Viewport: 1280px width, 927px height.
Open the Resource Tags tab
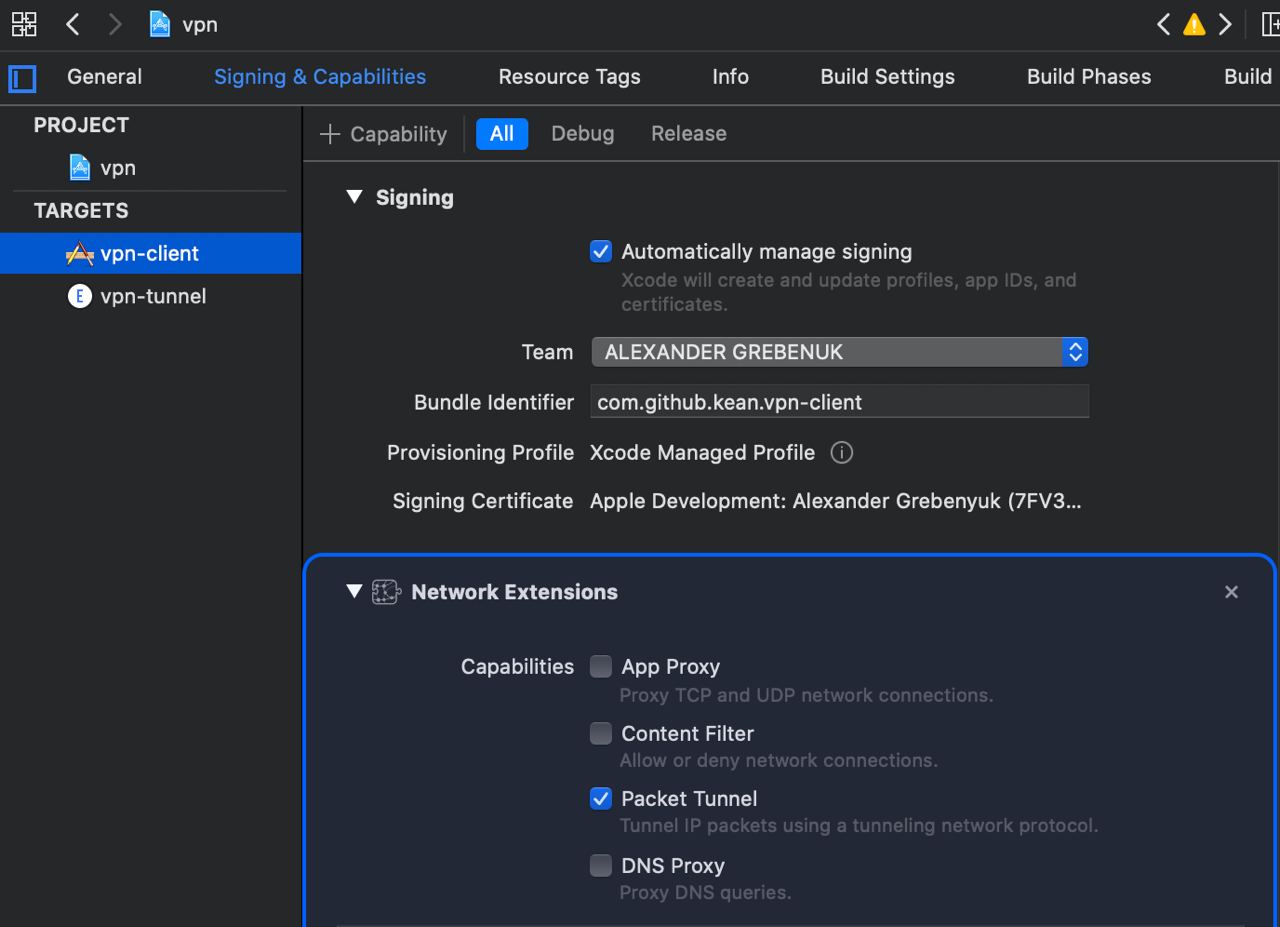click(x=569, y=77)
